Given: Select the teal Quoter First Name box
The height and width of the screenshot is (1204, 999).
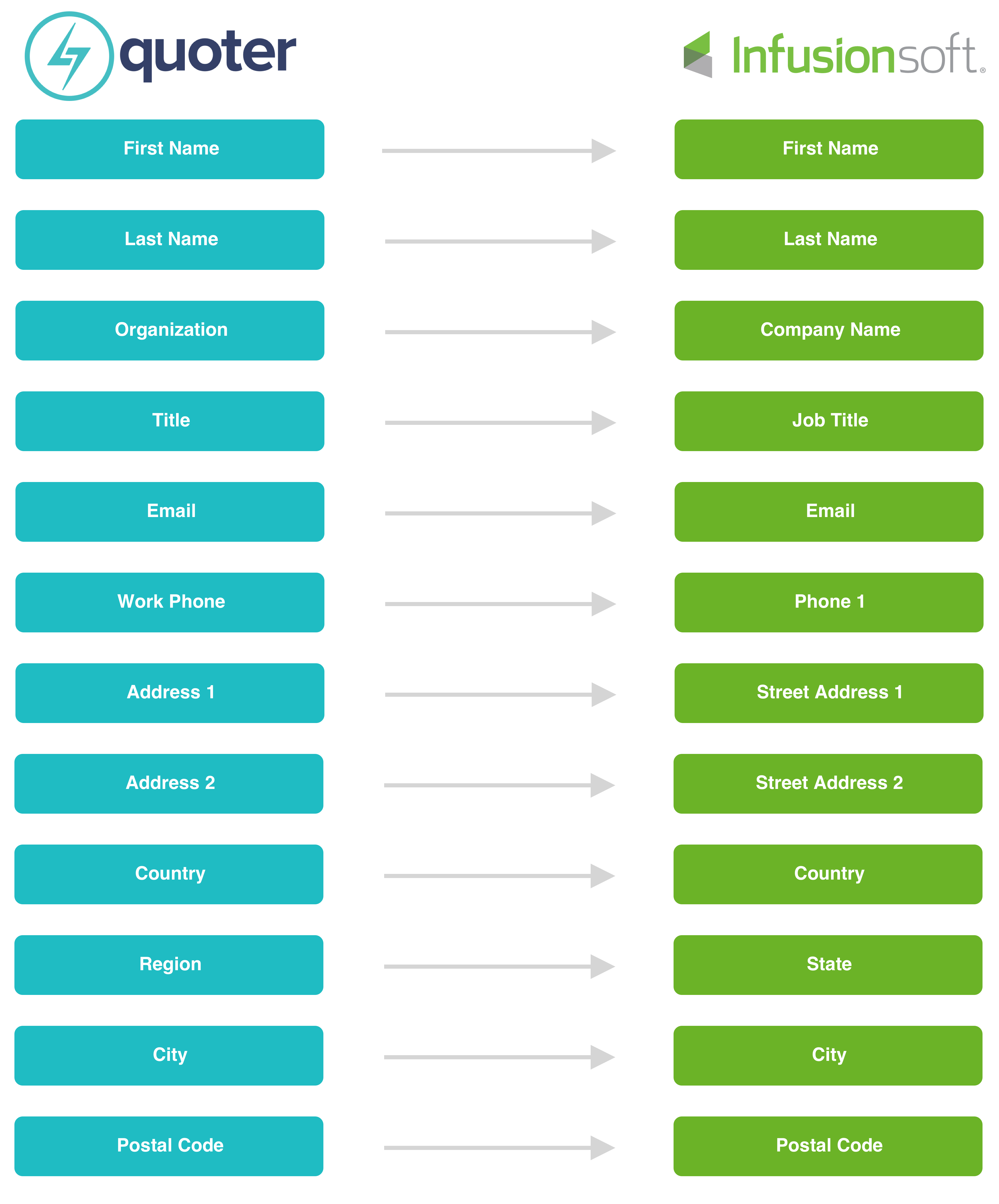Looking at the screenshot, I should point(170,149).
